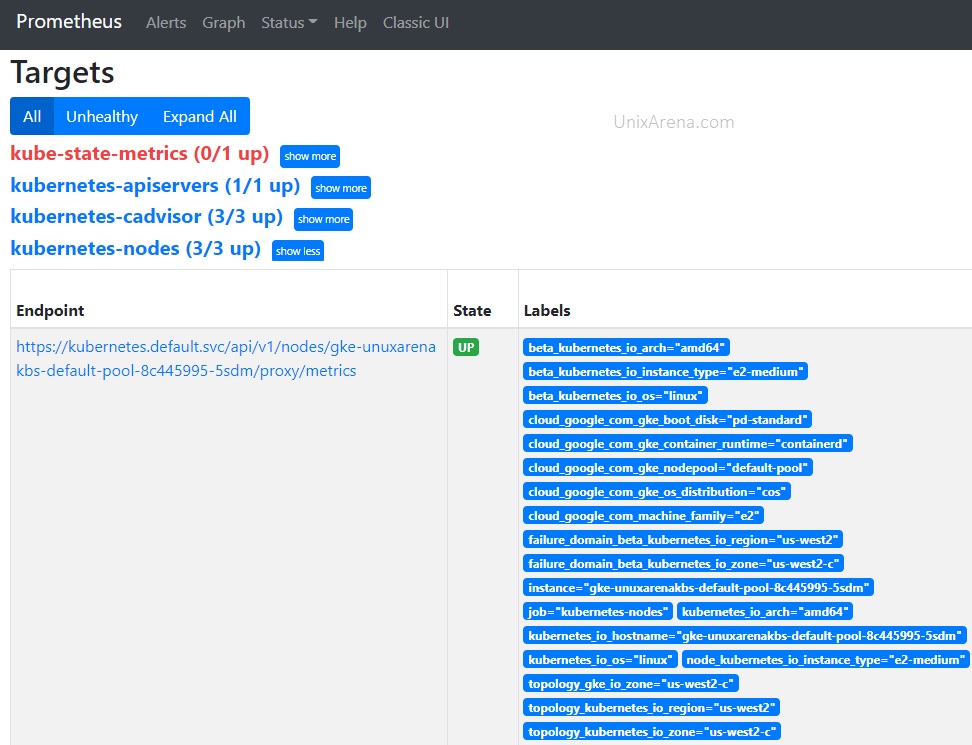Open the Prometheus home brand link
The width and height of the screenshot is (972, 745).
pos(69,22)
